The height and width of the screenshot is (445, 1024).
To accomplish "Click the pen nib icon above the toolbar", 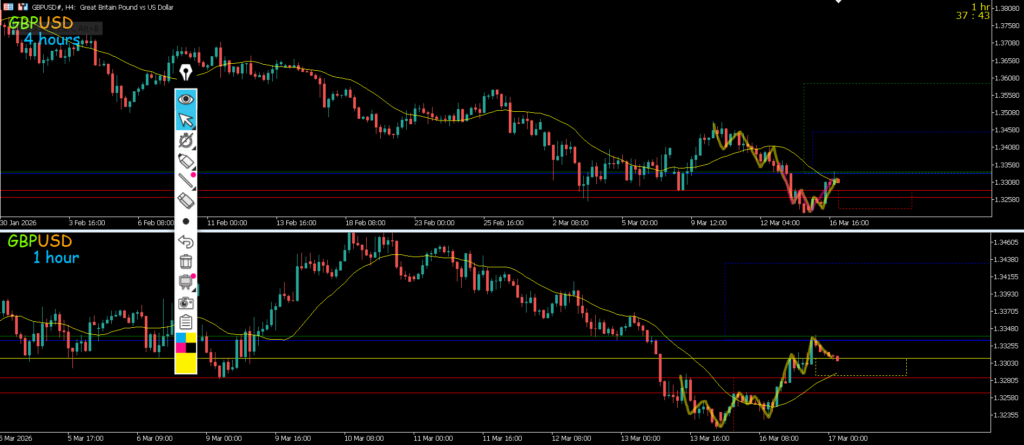I will [x=186, y=73].
